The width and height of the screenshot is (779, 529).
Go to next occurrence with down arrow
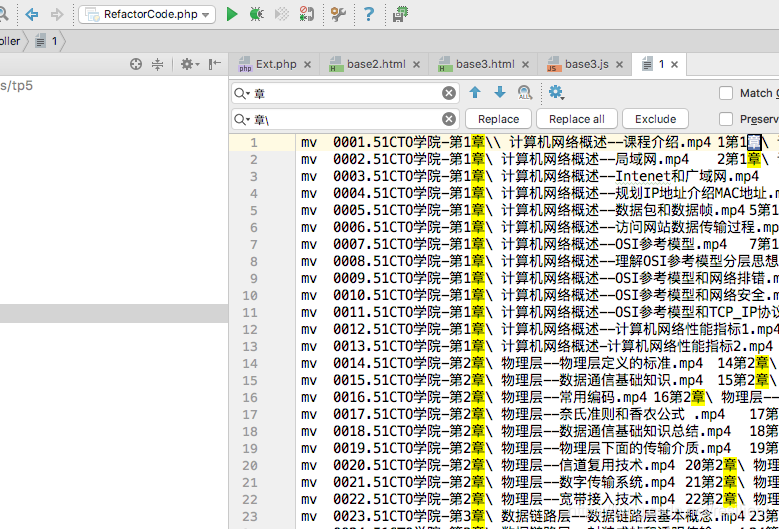coord(500,92)
